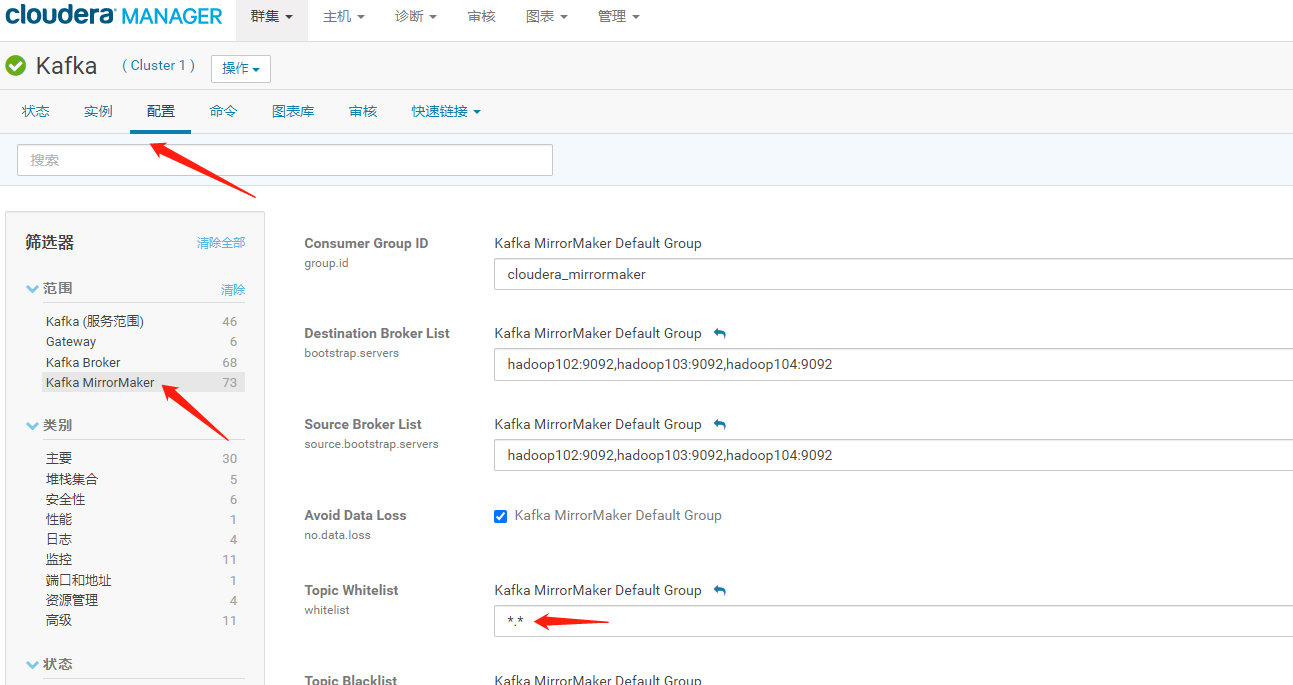
Task: Toggle Avoid Data Loss checkbox
Action: tap(501, 516)
